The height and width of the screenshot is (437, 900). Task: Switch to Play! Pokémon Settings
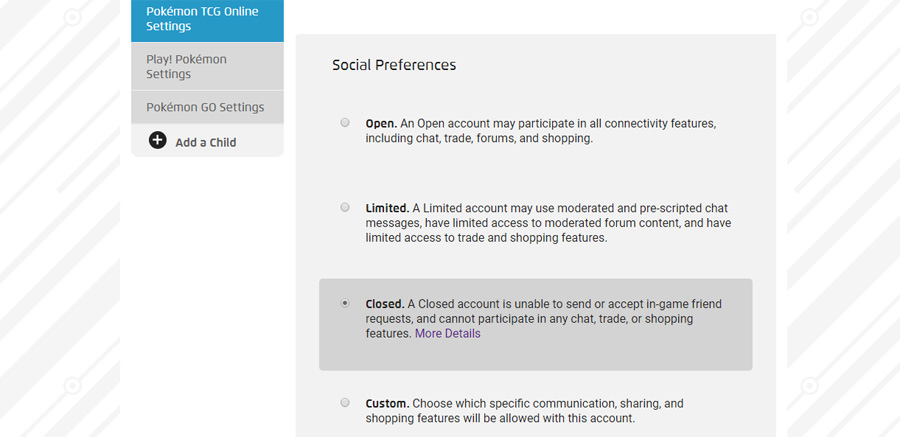(207, 66)
